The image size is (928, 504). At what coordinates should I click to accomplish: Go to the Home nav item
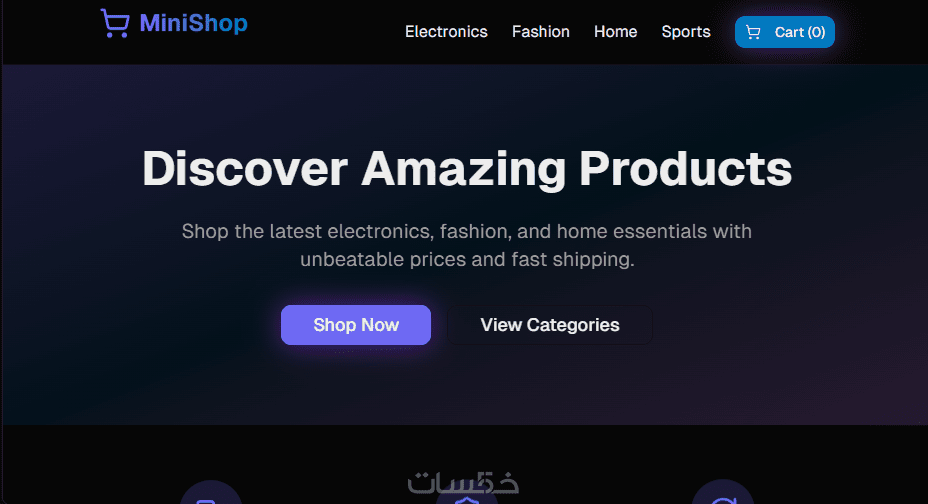point(616,32)
